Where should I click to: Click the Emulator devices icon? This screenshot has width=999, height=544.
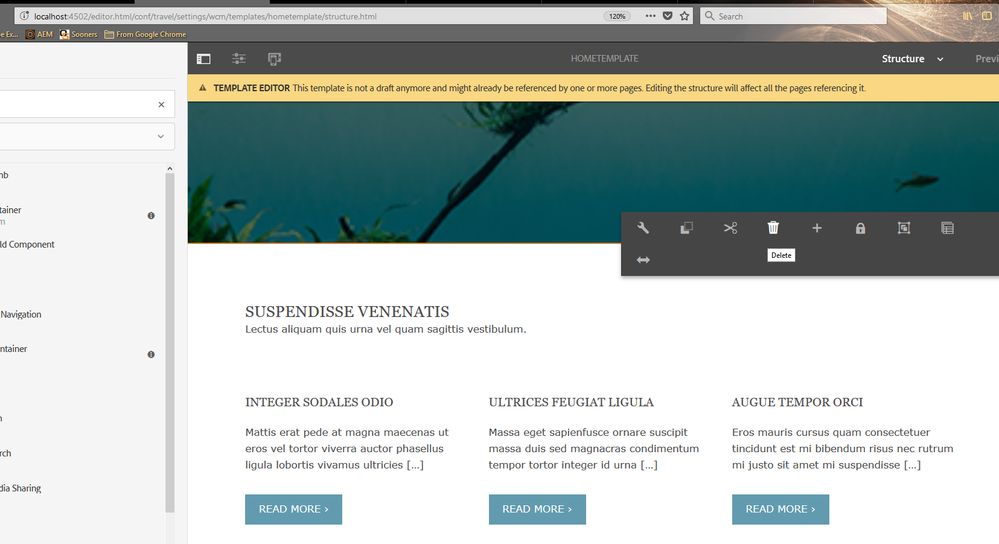tap(275, 59)
